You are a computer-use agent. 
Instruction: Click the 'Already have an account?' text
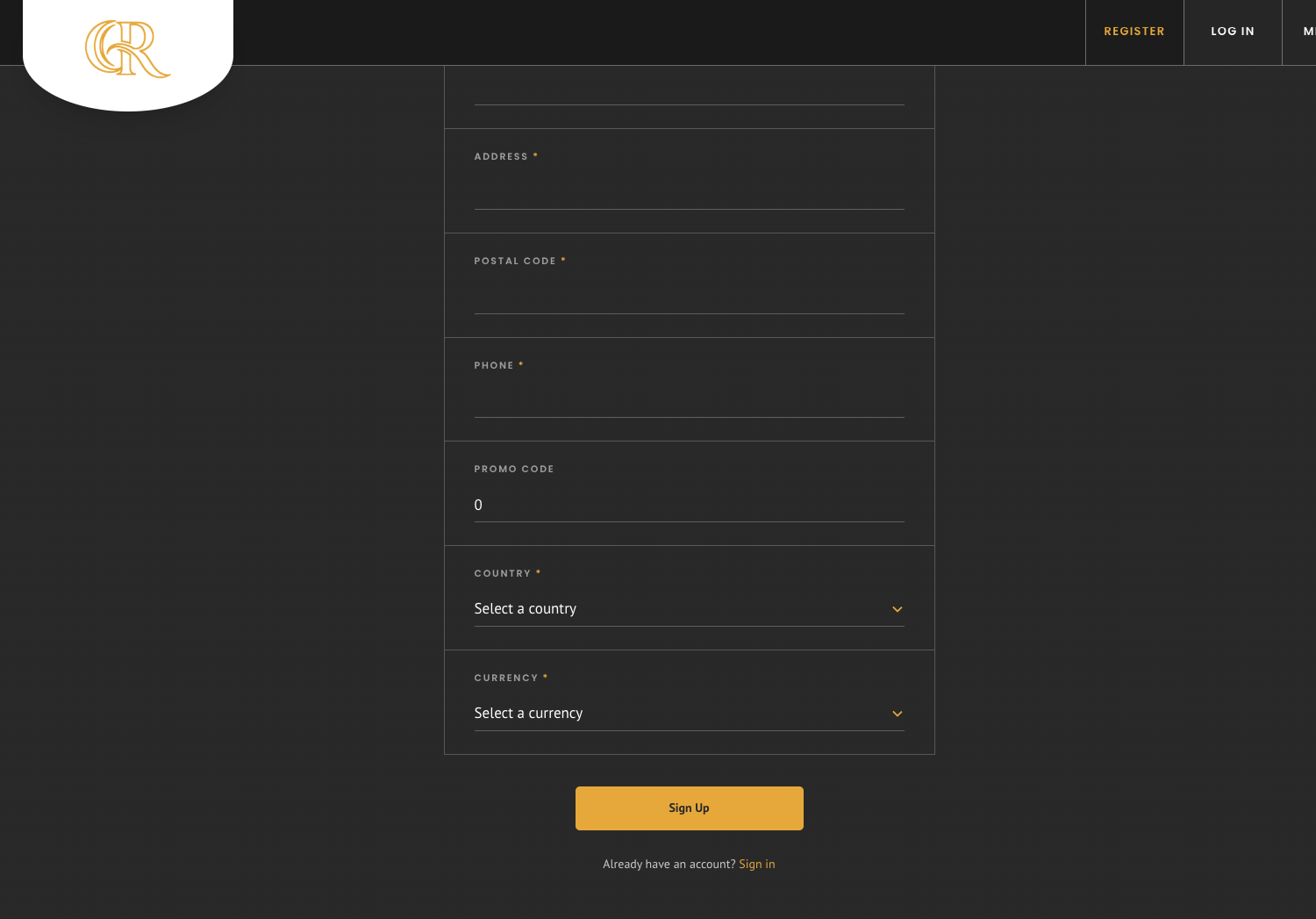coord(669,865)
